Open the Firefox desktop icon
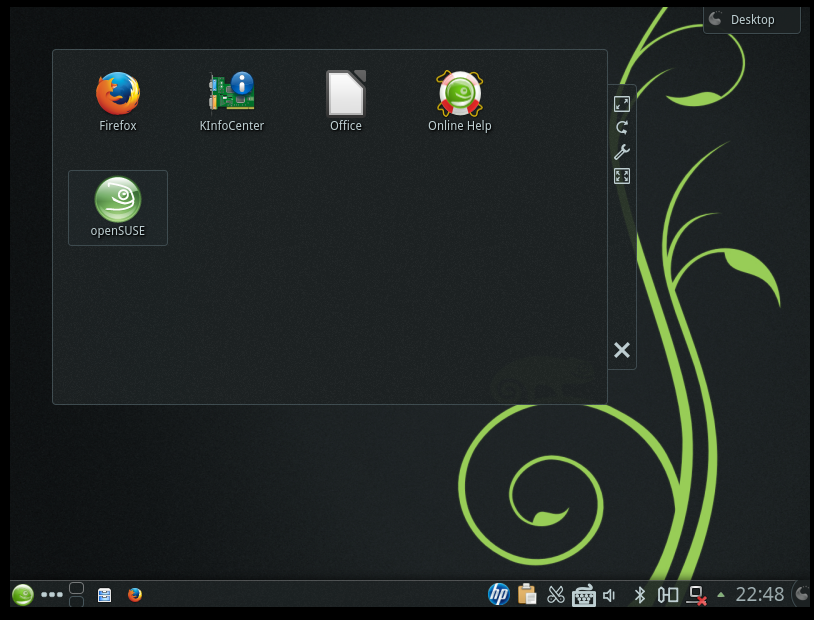 (118, 102)
